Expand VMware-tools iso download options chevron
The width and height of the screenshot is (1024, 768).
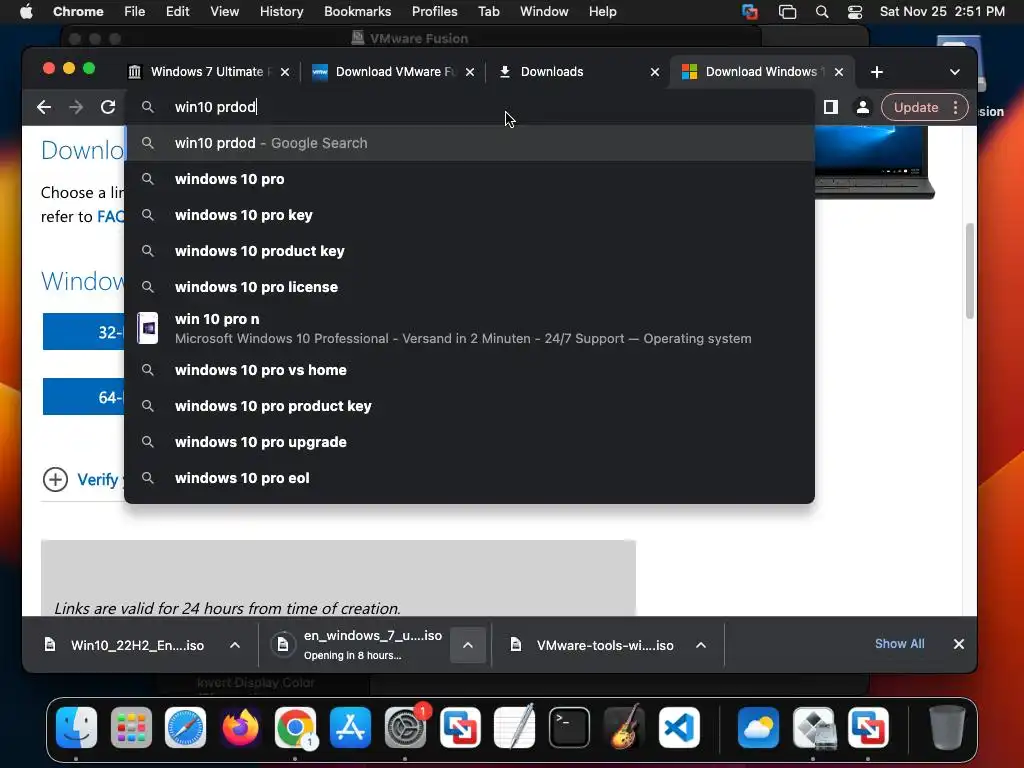(701, 645)
